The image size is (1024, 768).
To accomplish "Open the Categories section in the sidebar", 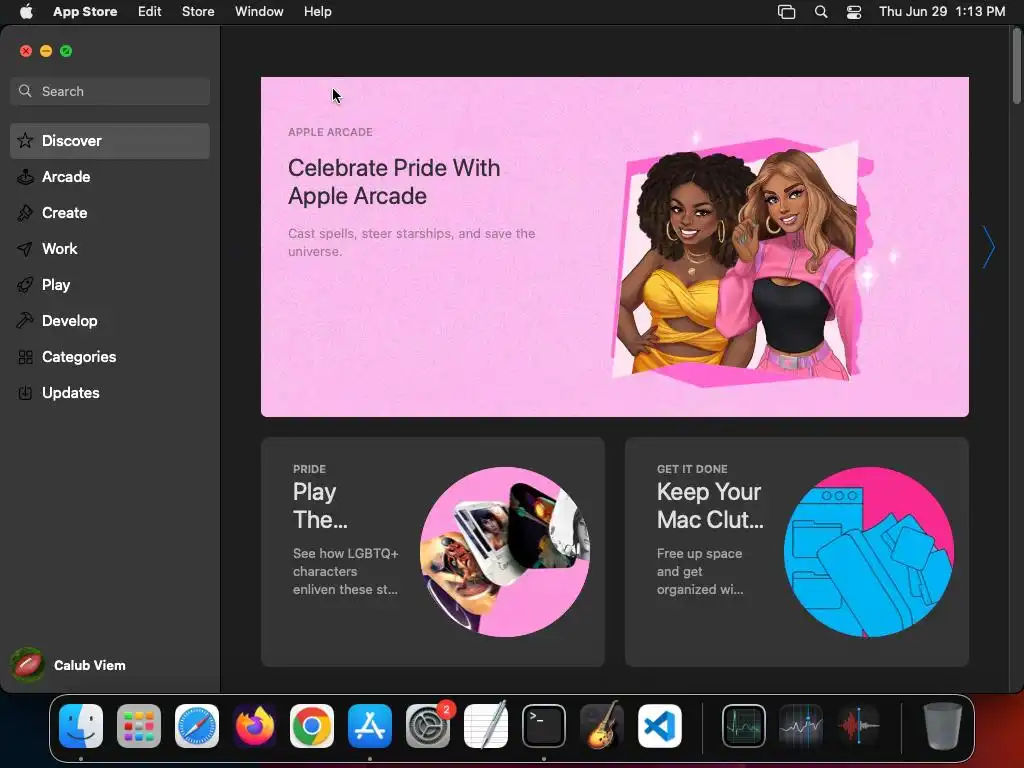I will (x=110, y=357).
